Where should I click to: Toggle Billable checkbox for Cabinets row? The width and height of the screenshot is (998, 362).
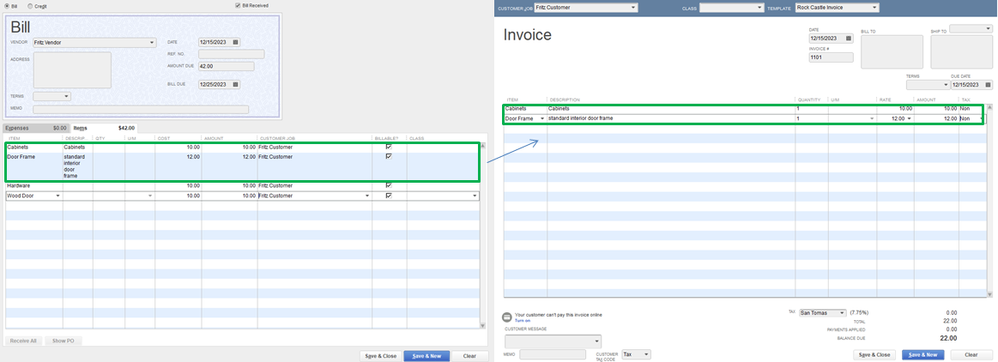tap(389, 147)
